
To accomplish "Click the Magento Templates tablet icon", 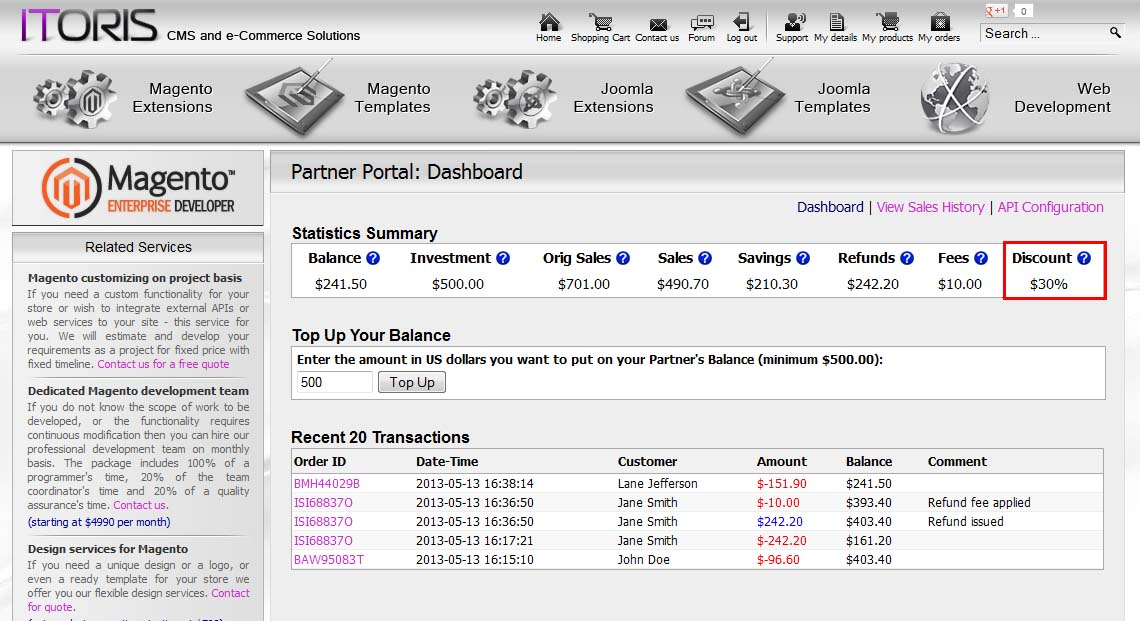I will [294, 98].
